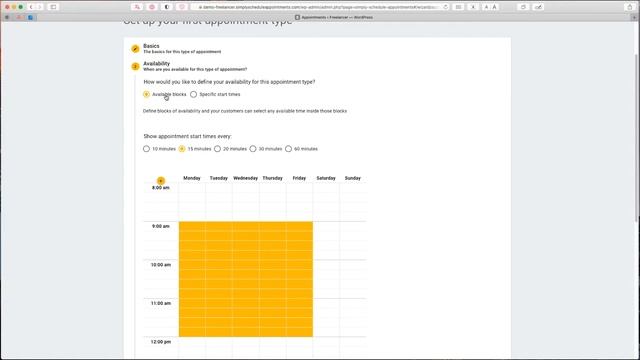Toggle the Safari sidebar button
This screenshot has height=360, width=640.
[x=53, y=7]
